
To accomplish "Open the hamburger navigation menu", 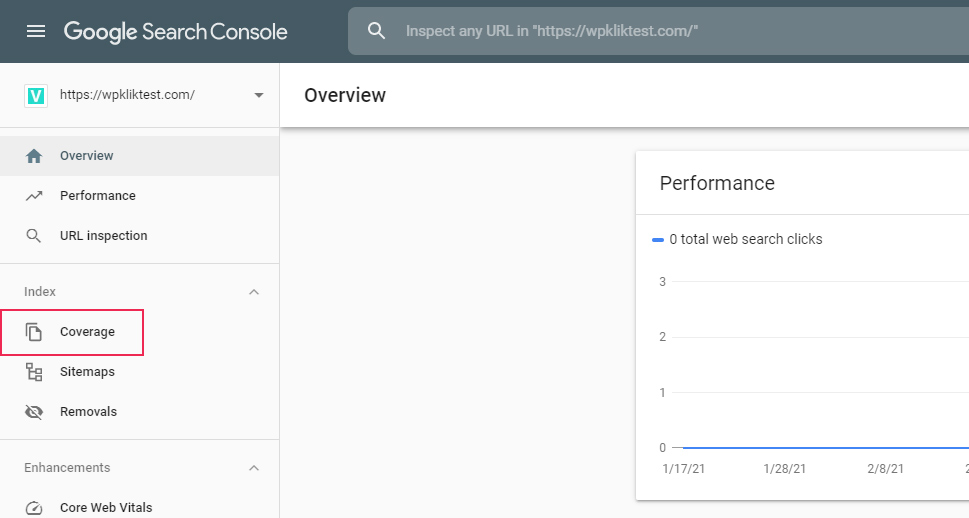I will (x=36, y=31).
